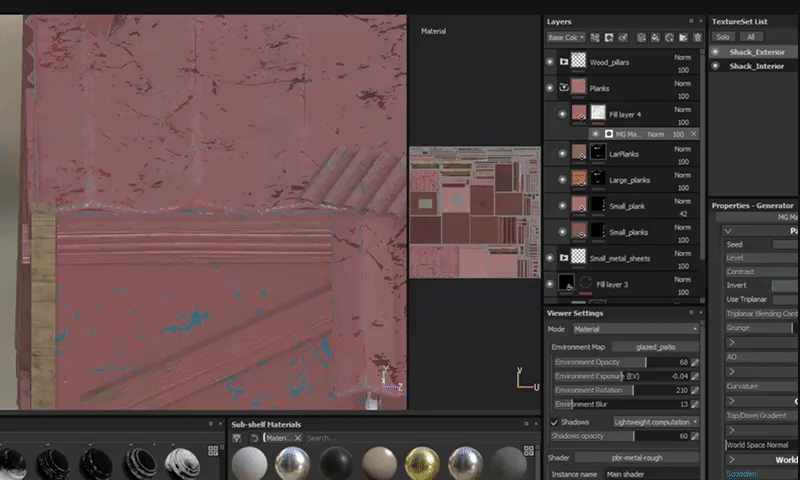Undock the Layers panel with float icon

click(691, 21)
